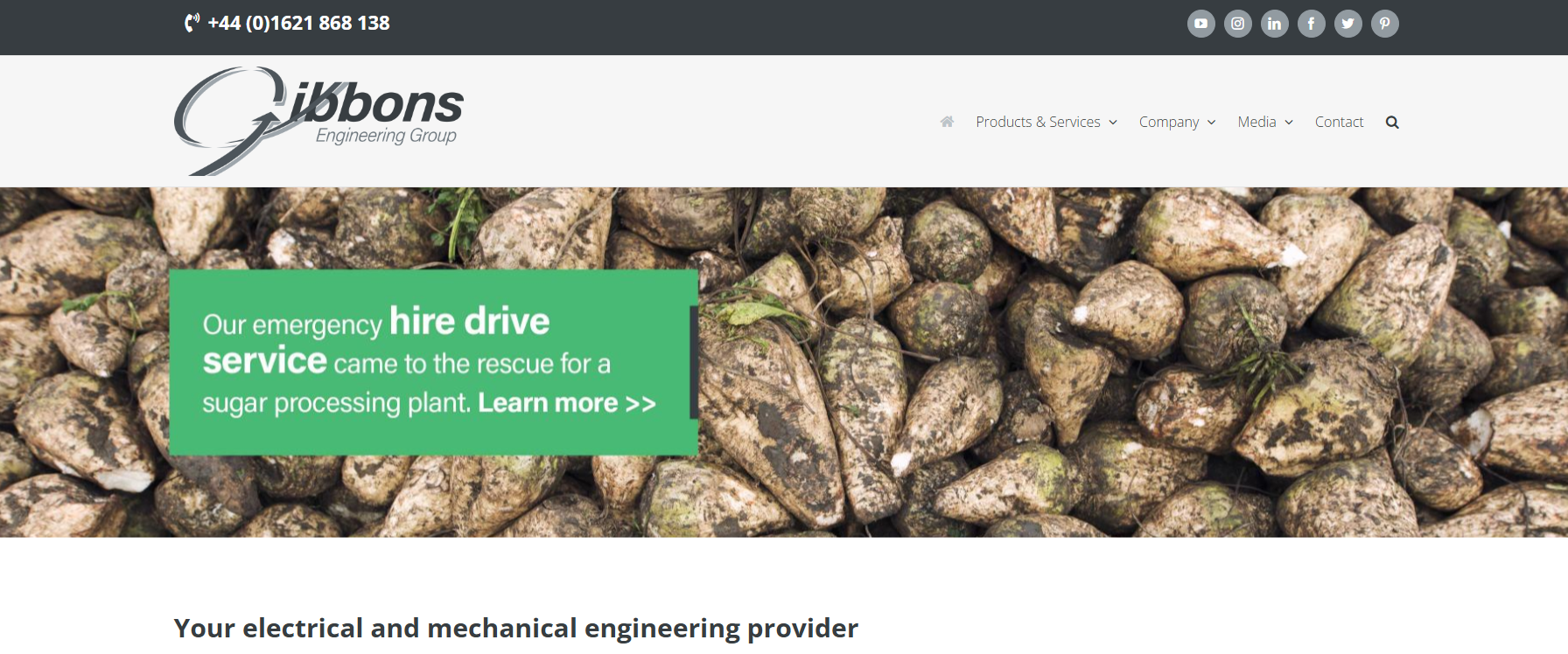Open the YouTube channel icon
The image size is (1568, 654).
[1200, 24]
